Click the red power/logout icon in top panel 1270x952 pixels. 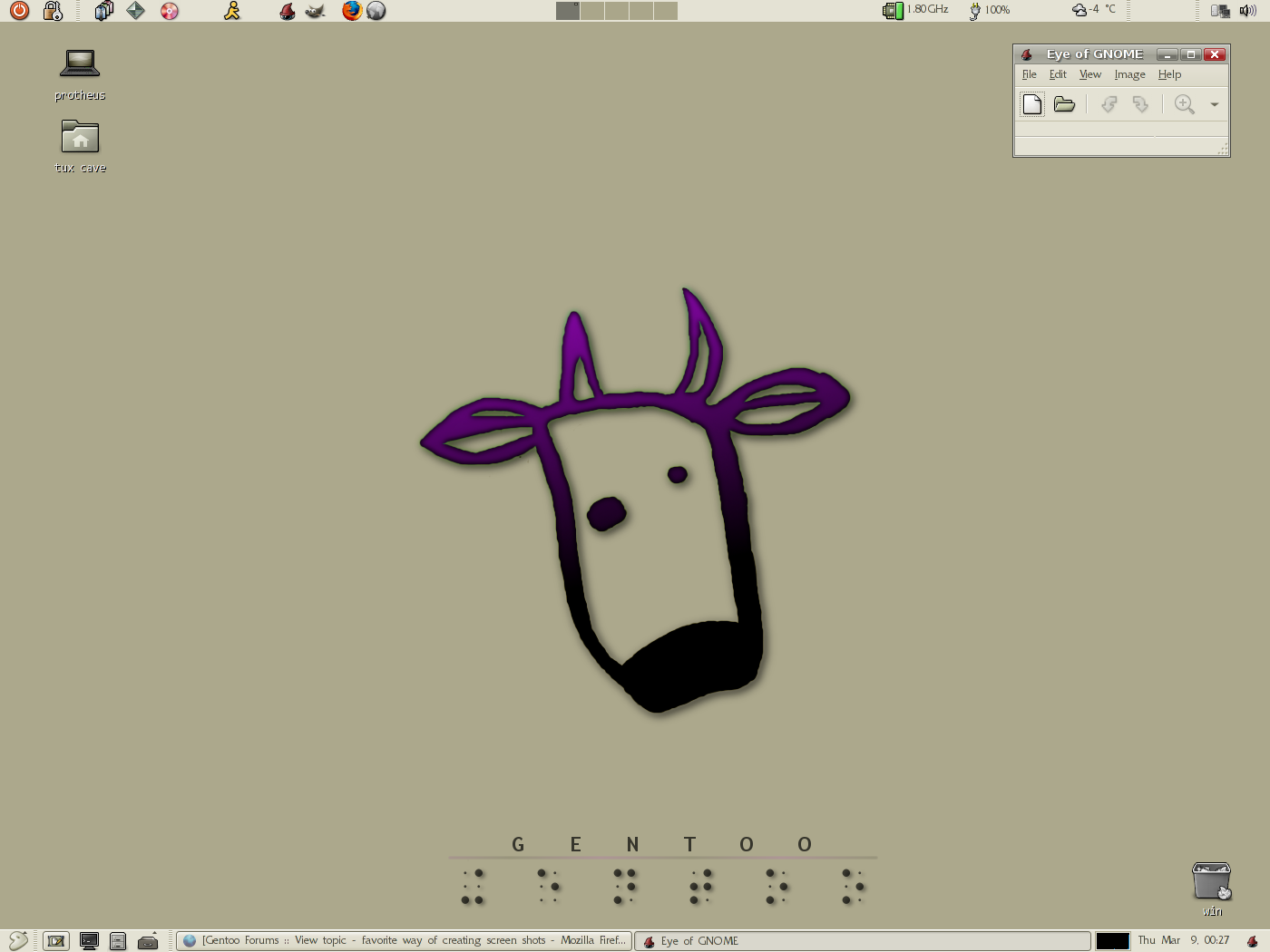coord(19,11)
